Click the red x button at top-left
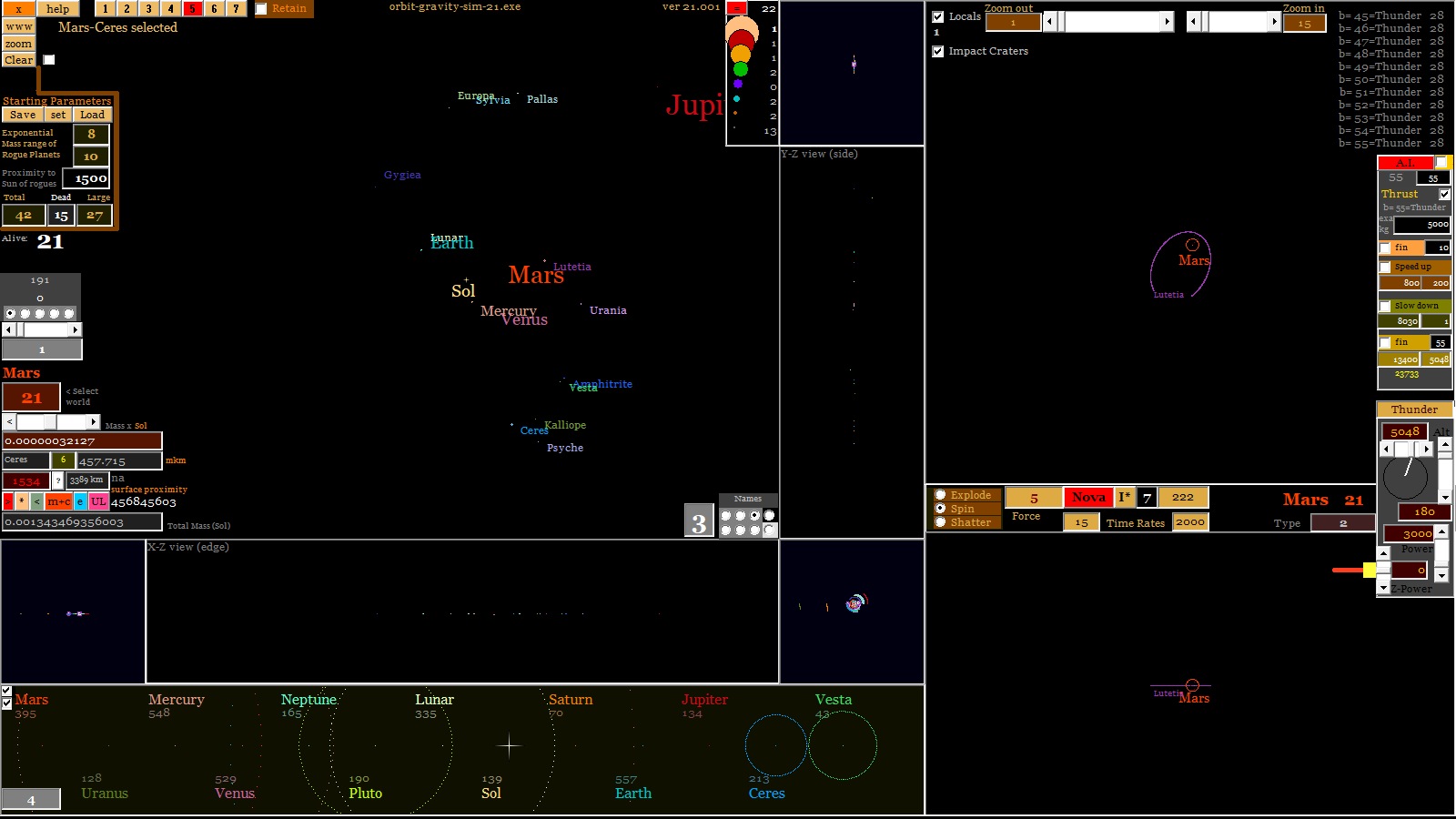1456x819 pixels. 18,9
